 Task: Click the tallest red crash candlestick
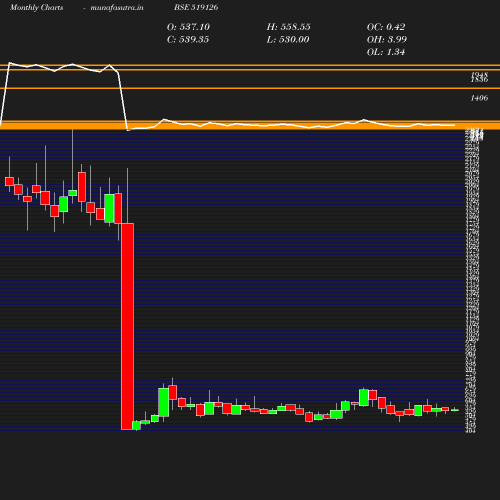[127, 326]
